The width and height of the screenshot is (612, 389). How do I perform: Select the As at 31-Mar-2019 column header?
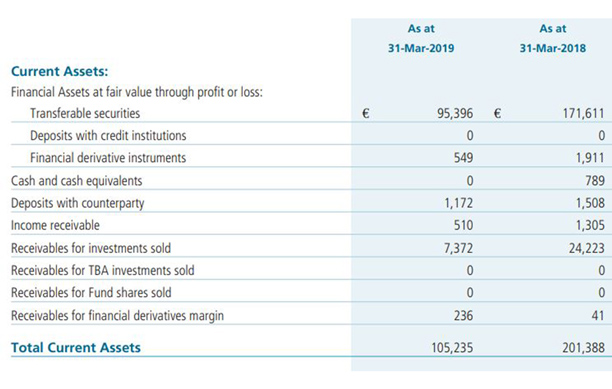pos(421,38)
